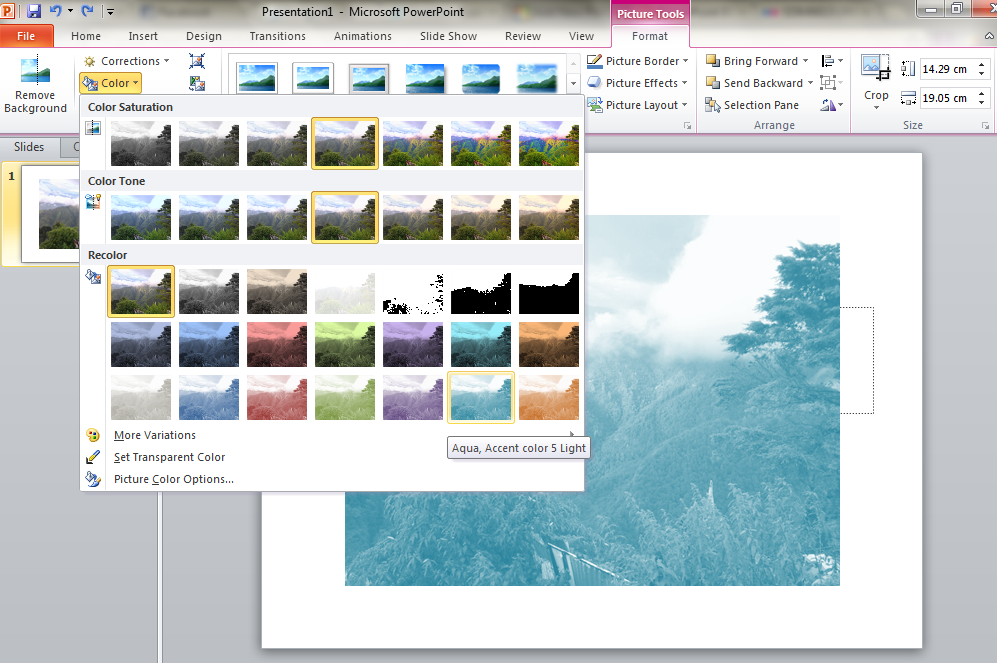
Task: Select the first picture style thumbnail in ribbon
Action: [257, 78]
